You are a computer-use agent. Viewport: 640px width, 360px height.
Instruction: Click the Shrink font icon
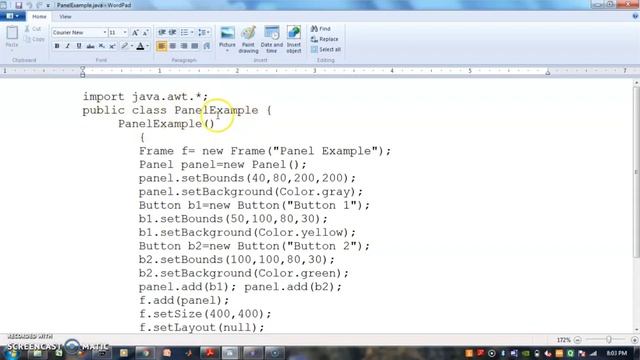(146, 32)
